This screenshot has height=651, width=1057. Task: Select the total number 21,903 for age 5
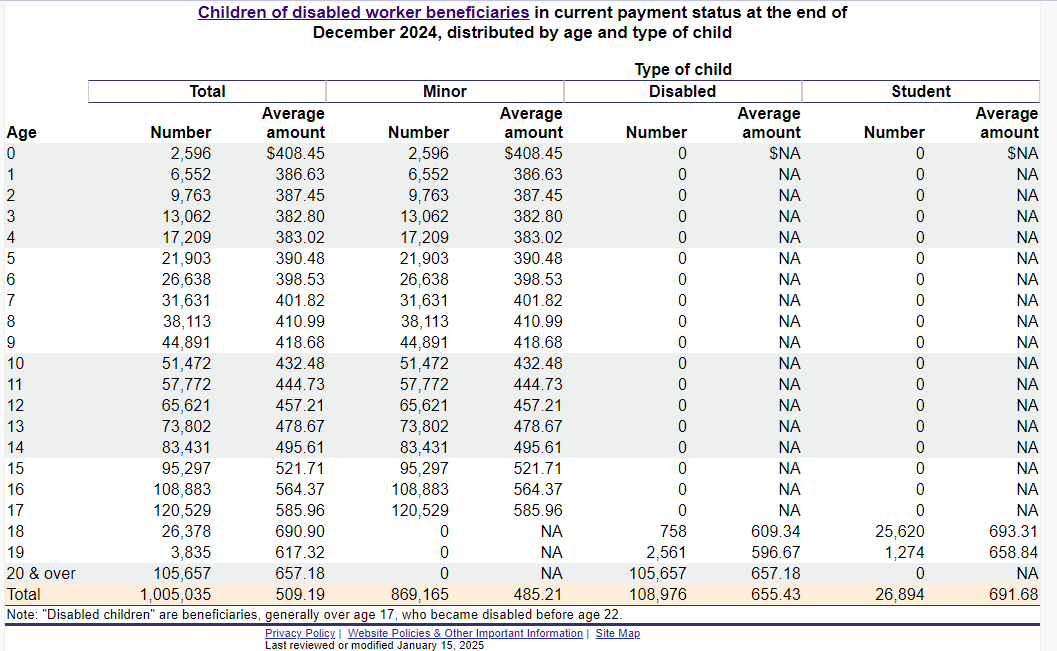(186, 259)
